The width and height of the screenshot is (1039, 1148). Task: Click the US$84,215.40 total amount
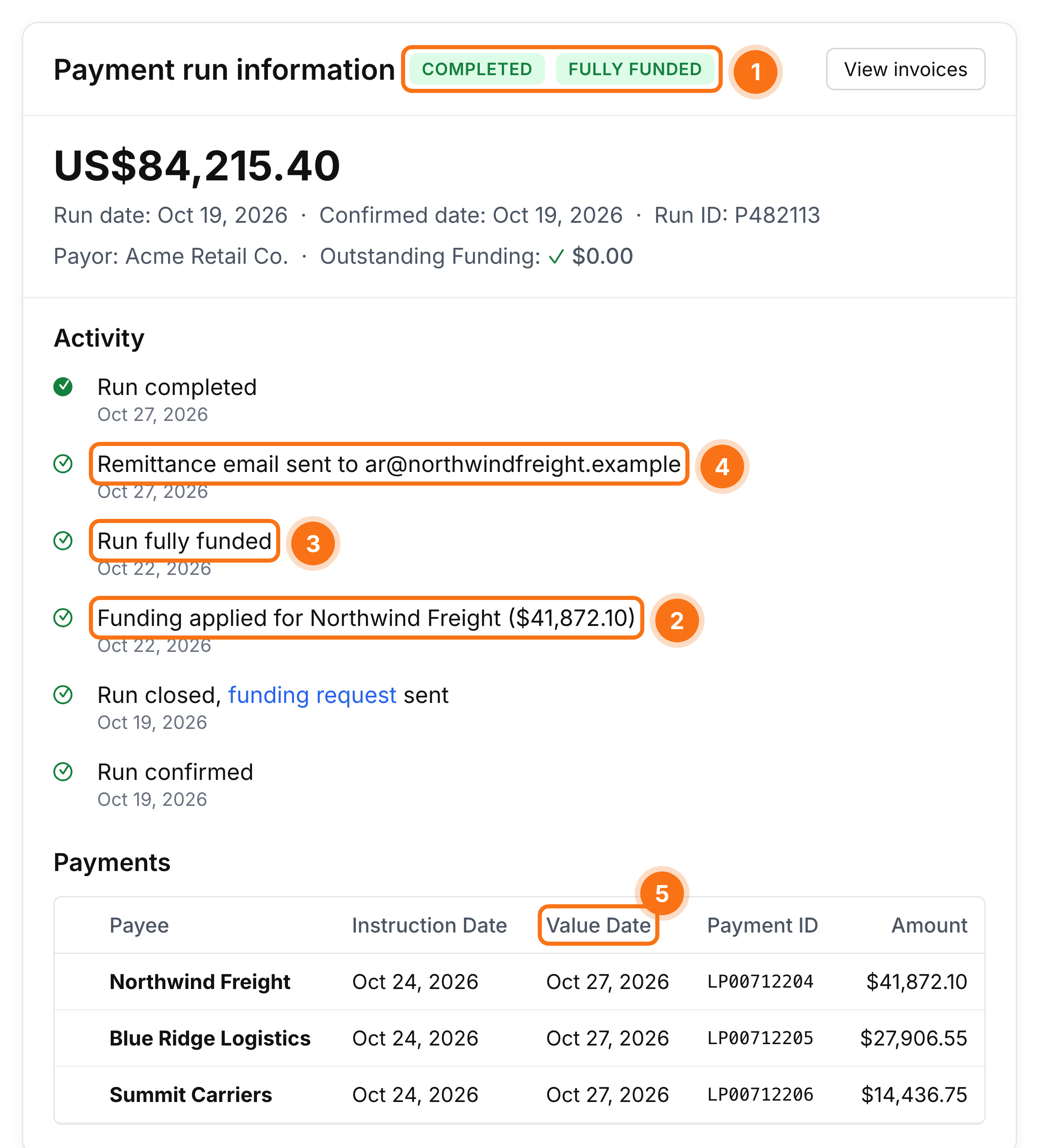pos(197,166)
